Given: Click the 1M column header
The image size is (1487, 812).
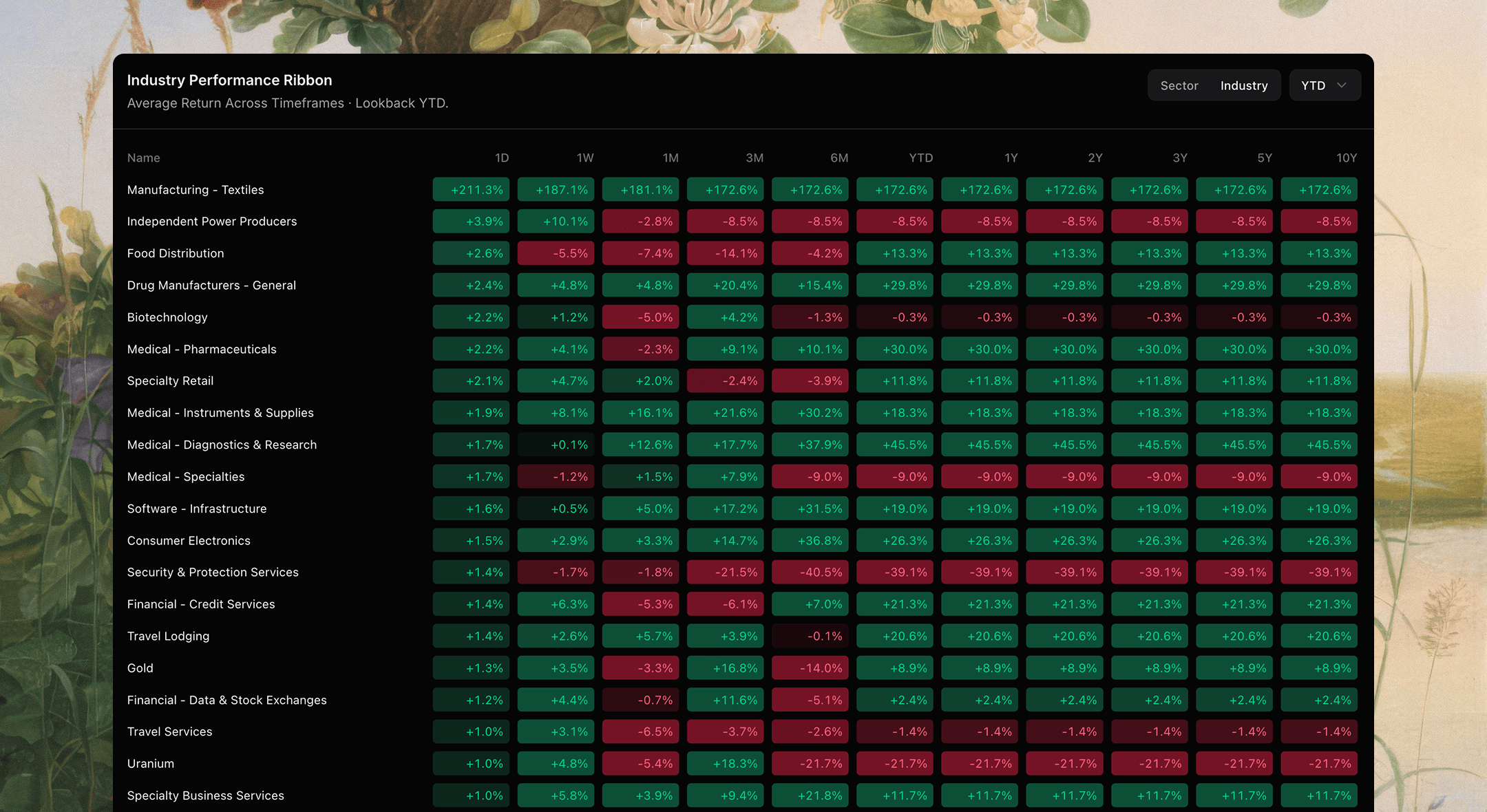Looking at the screenshot, I should (671, 158).
